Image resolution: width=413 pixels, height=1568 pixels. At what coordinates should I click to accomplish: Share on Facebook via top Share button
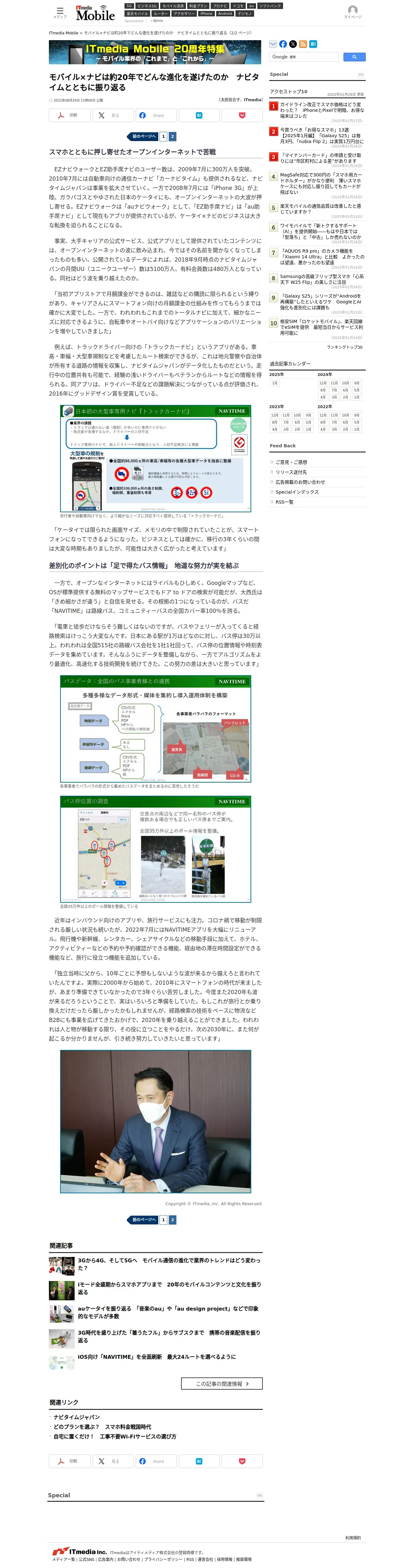(x=156, y=115)
